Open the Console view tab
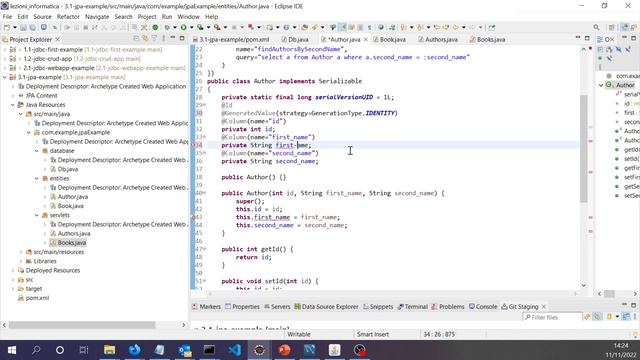This screenshot has width=640, height=360. [483, 307]
